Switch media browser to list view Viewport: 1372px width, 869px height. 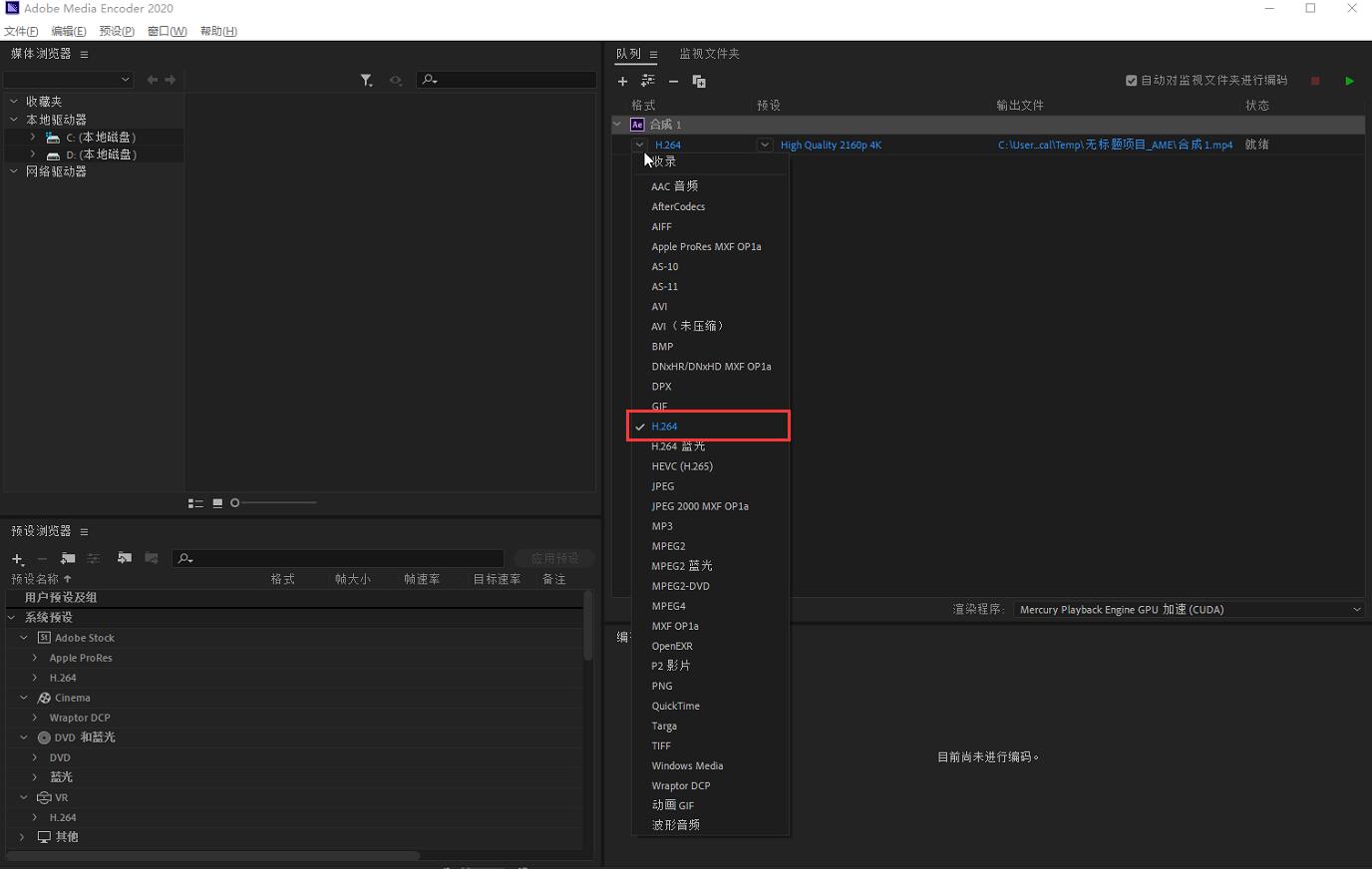tap(195, 503)
